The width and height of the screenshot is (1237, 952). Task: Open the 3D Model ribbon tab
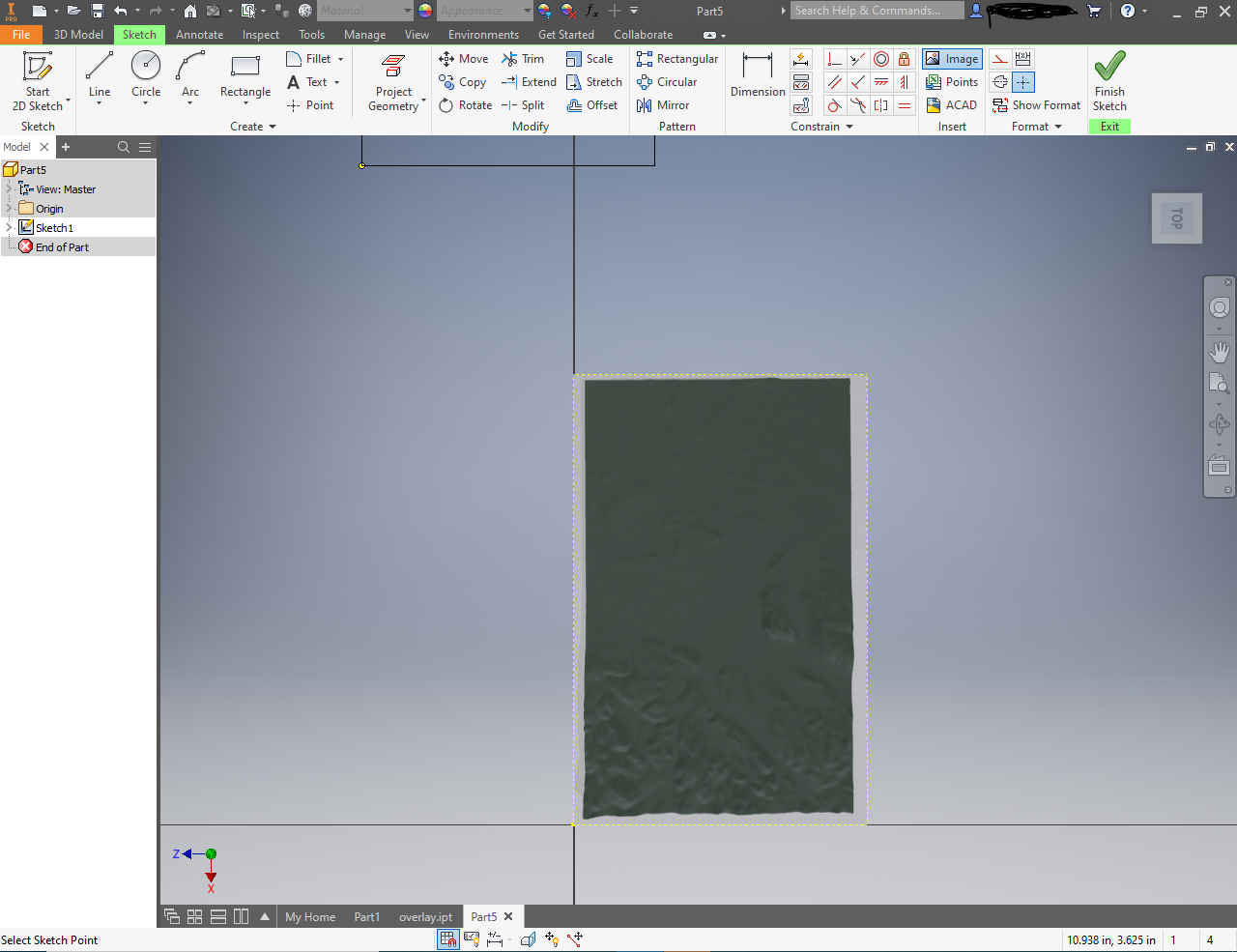click(x=78, y=35)
